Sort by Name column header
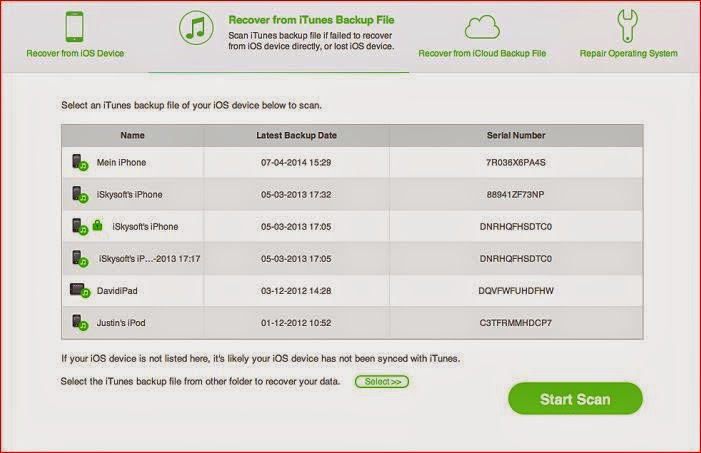This screenshot has width=701, height=453. [x=132, y=135]
